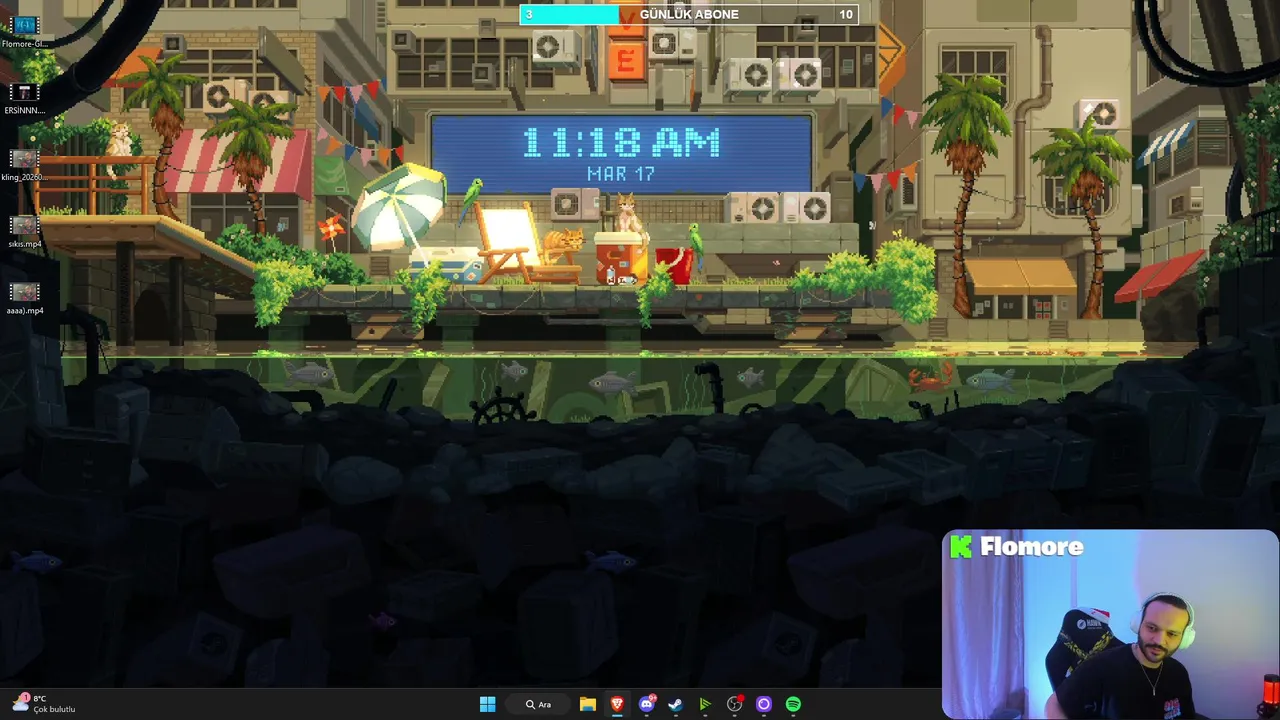Click the Flomore channel name label
1280x720 pixels.
coord(1031,546)
